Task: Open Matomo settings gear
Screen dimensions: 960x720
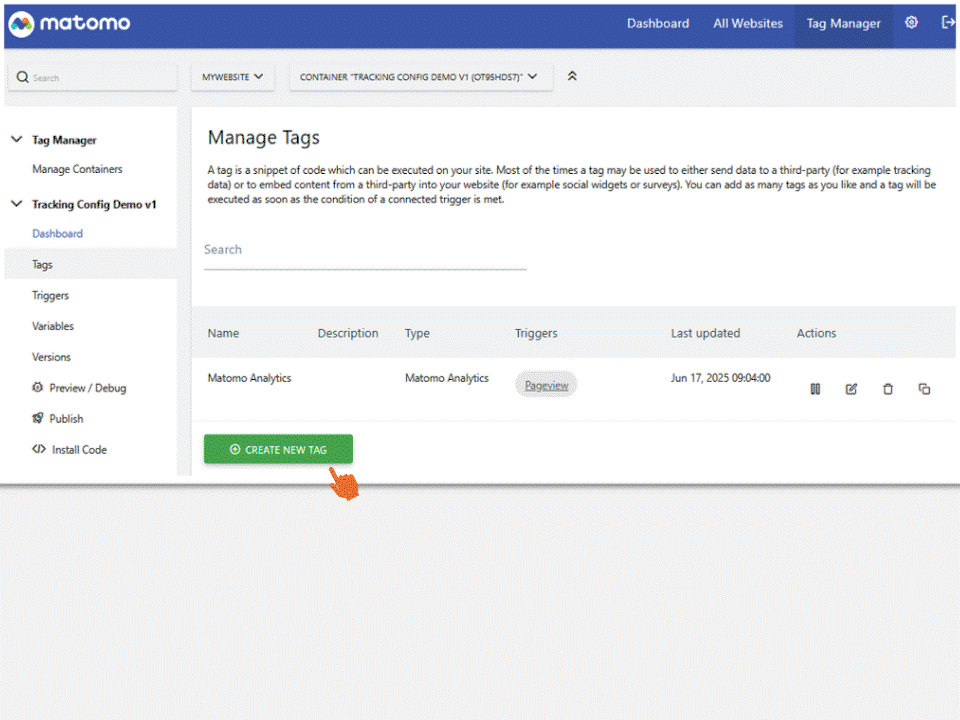Action: click(911, 22)
